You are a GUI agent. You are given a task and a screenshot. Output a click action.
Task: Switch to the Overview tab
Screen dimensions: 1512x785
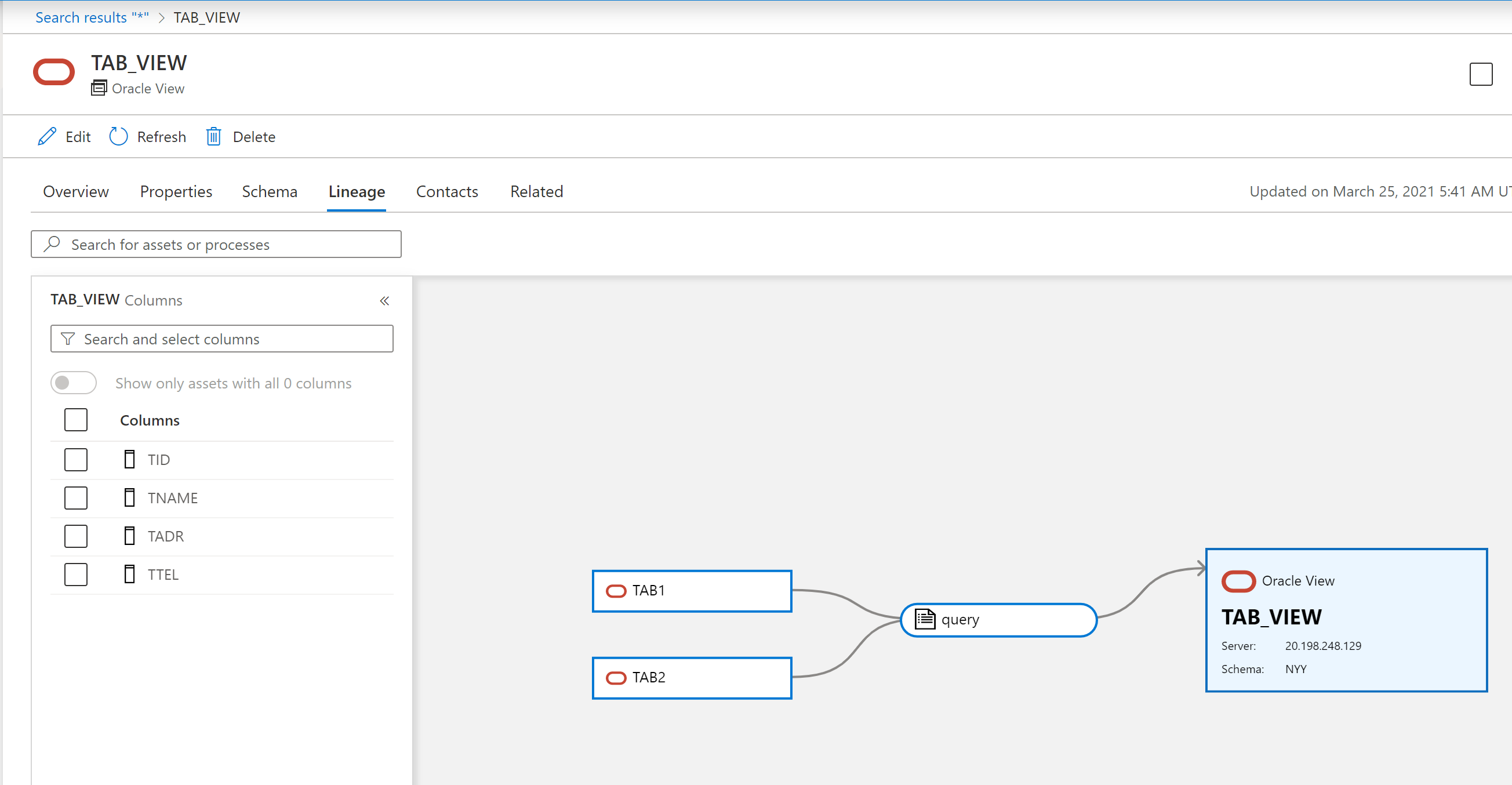point(76,191)
